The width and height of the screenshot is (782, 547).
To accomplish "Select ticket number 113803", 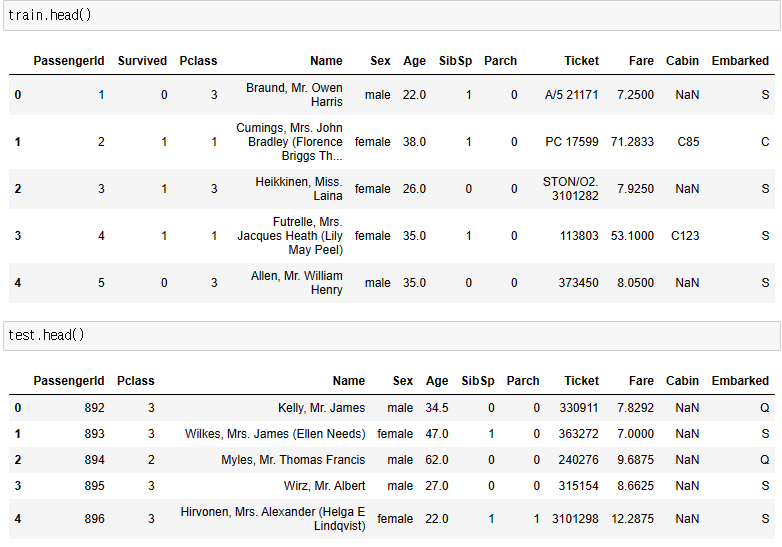I will [579, 235].
